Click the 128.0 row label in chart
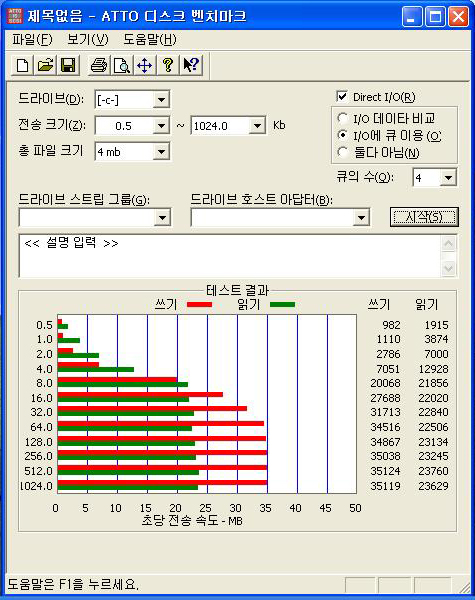475x600 pixels. coord(38,442)
